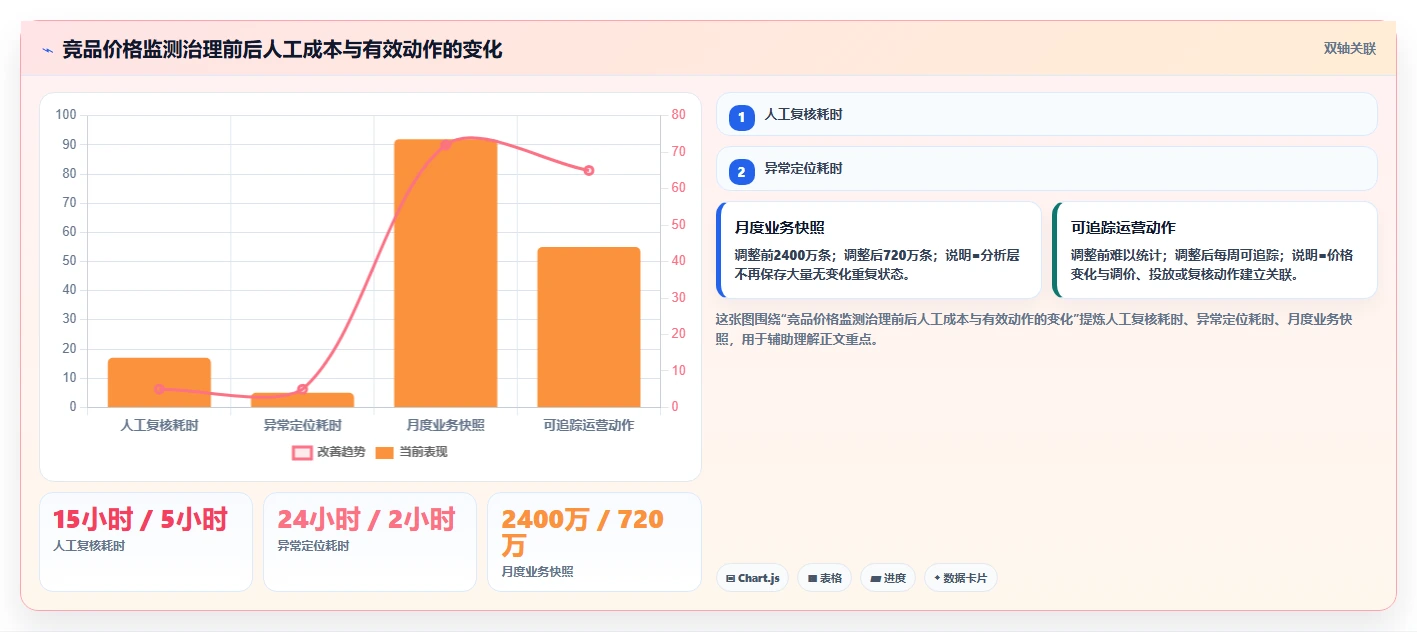Click the orange bar for 月度业务快照
Image resolution: width=1417 pixels, height=632 pixels.
point(445,273)
